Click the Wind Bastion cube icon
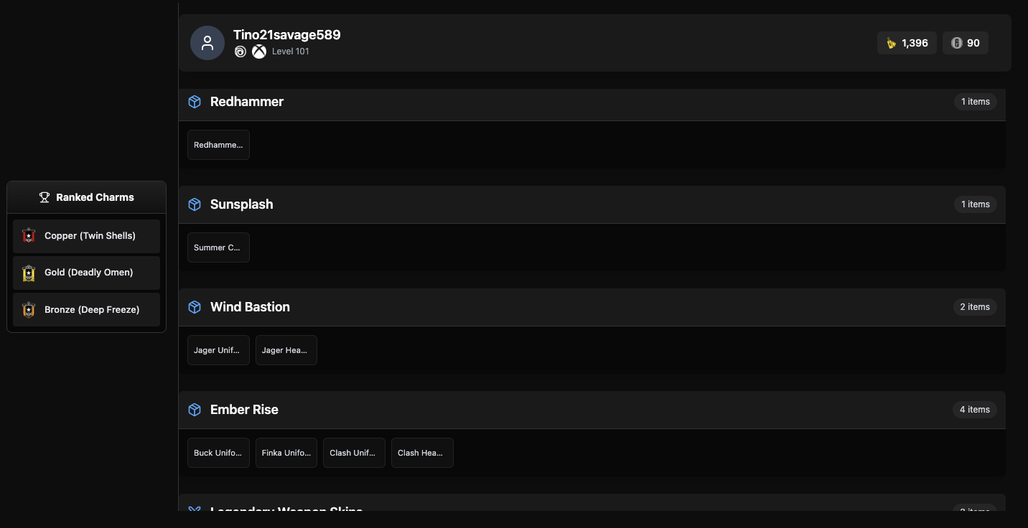This screenshot has height=528, width=1028. [x=194, y=307]
